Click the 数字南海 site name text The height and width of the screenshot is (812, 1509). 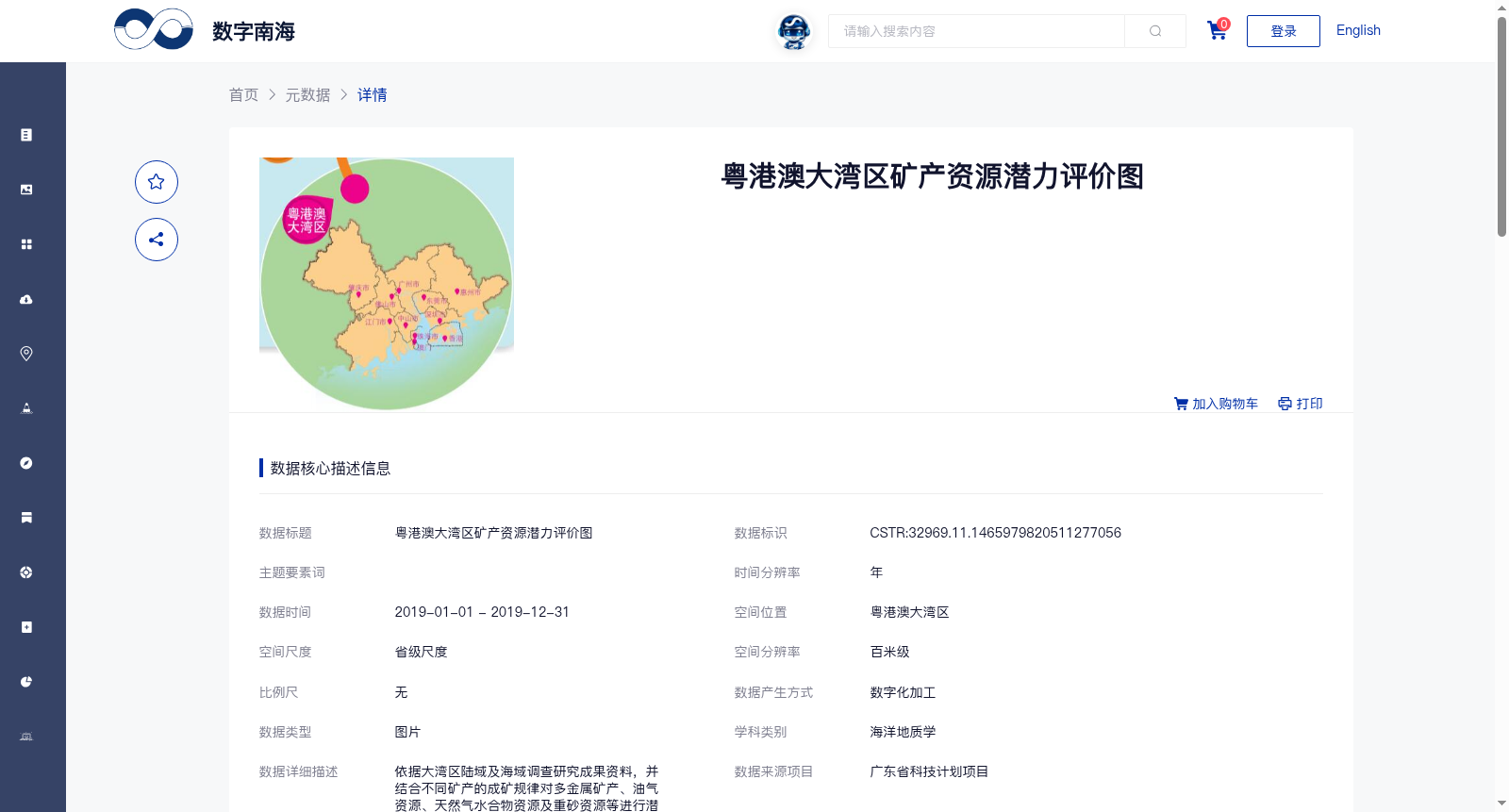click(x=254, y=31)
